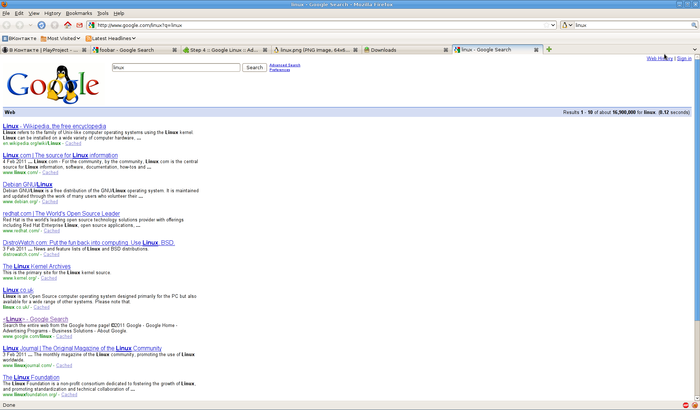Close the Step 4 Google Linux tab

pyautogui.click(x=265, y=50)
